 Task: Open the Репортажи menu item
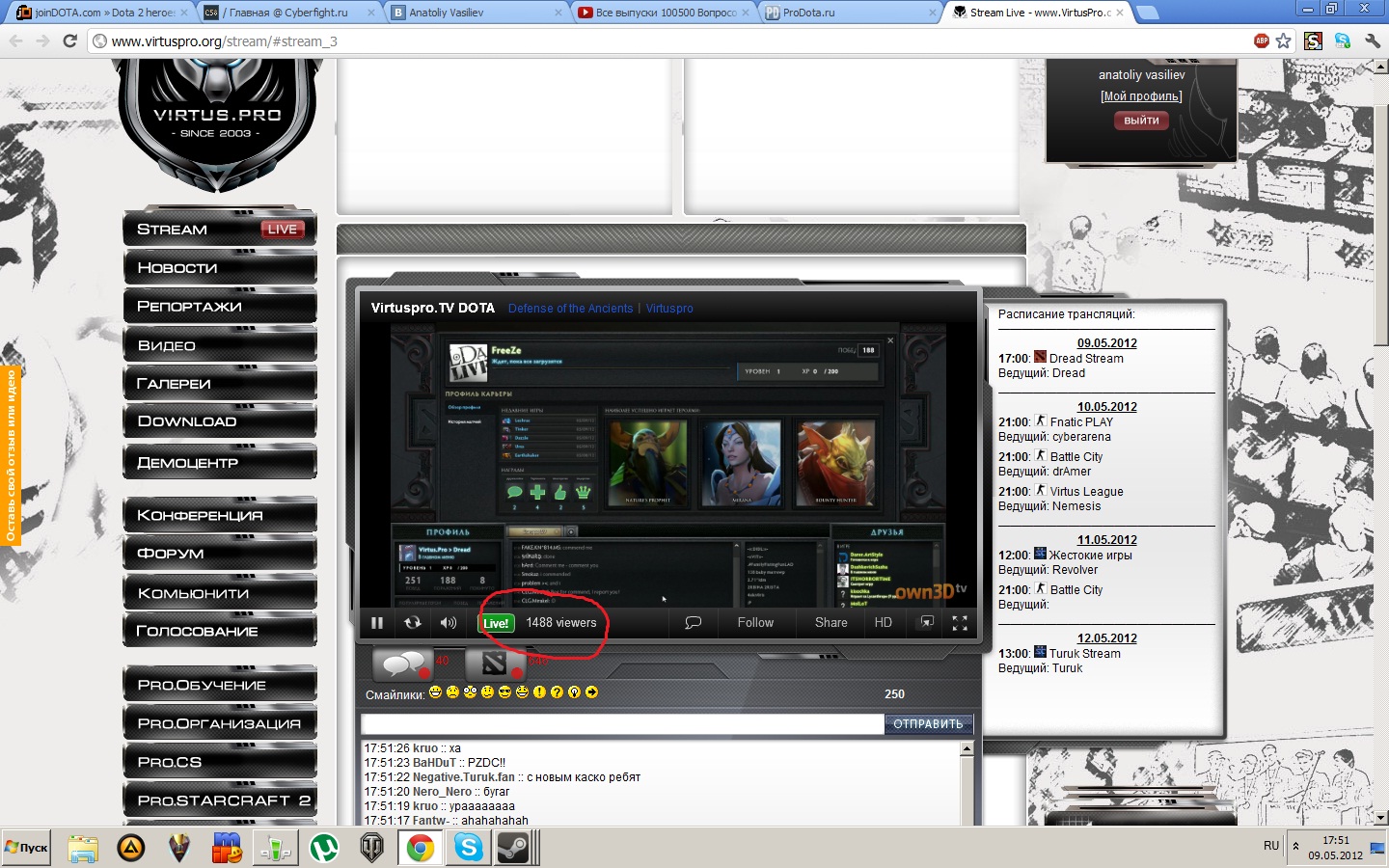(220, 307)
